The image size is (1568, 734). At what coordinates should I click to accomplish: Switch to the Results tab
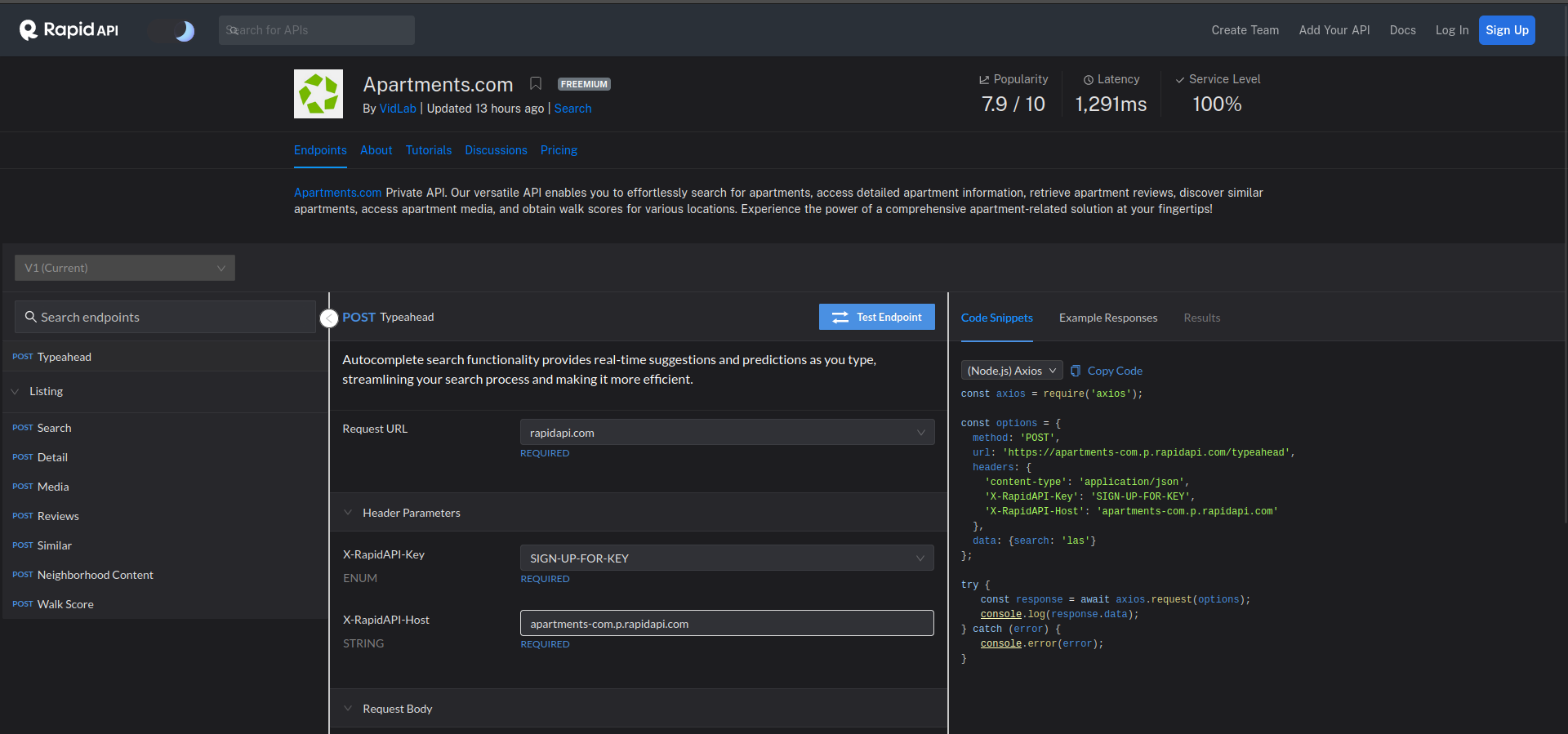tap(1202, 318)
